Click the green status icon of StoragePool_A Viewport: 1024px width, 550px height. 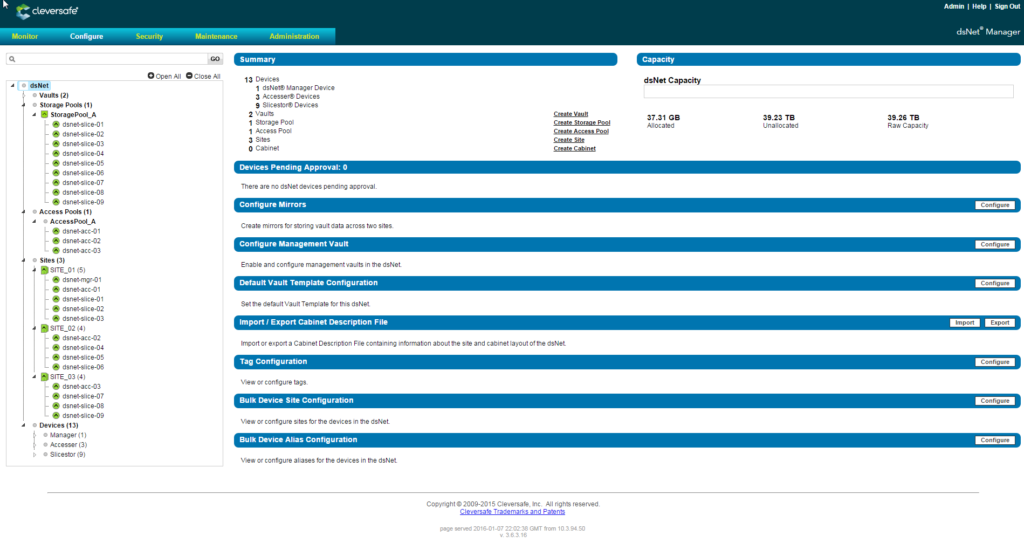point(44,114)
